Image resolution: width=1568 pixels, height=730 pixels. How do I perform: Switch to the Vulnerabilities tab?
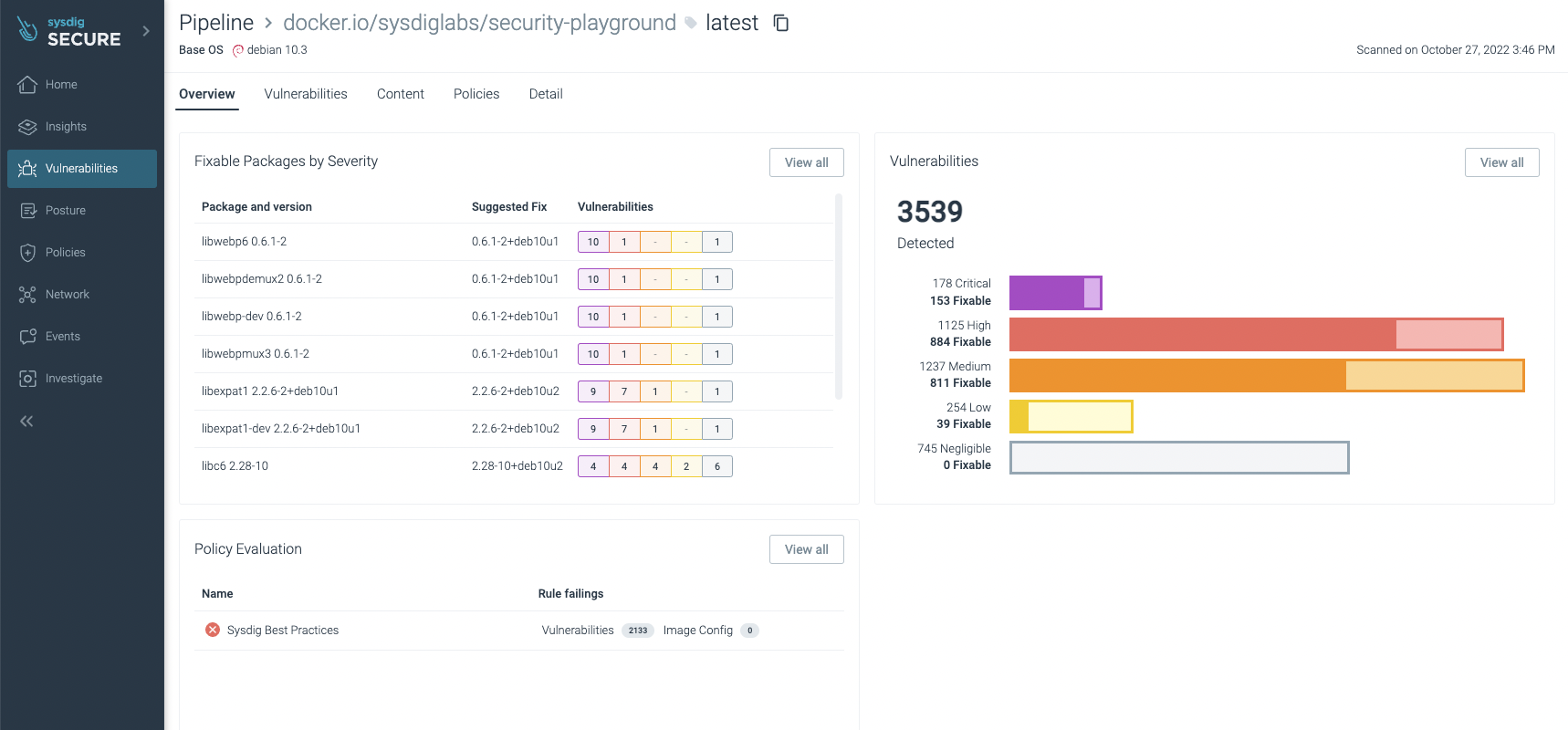click(306, 94)
